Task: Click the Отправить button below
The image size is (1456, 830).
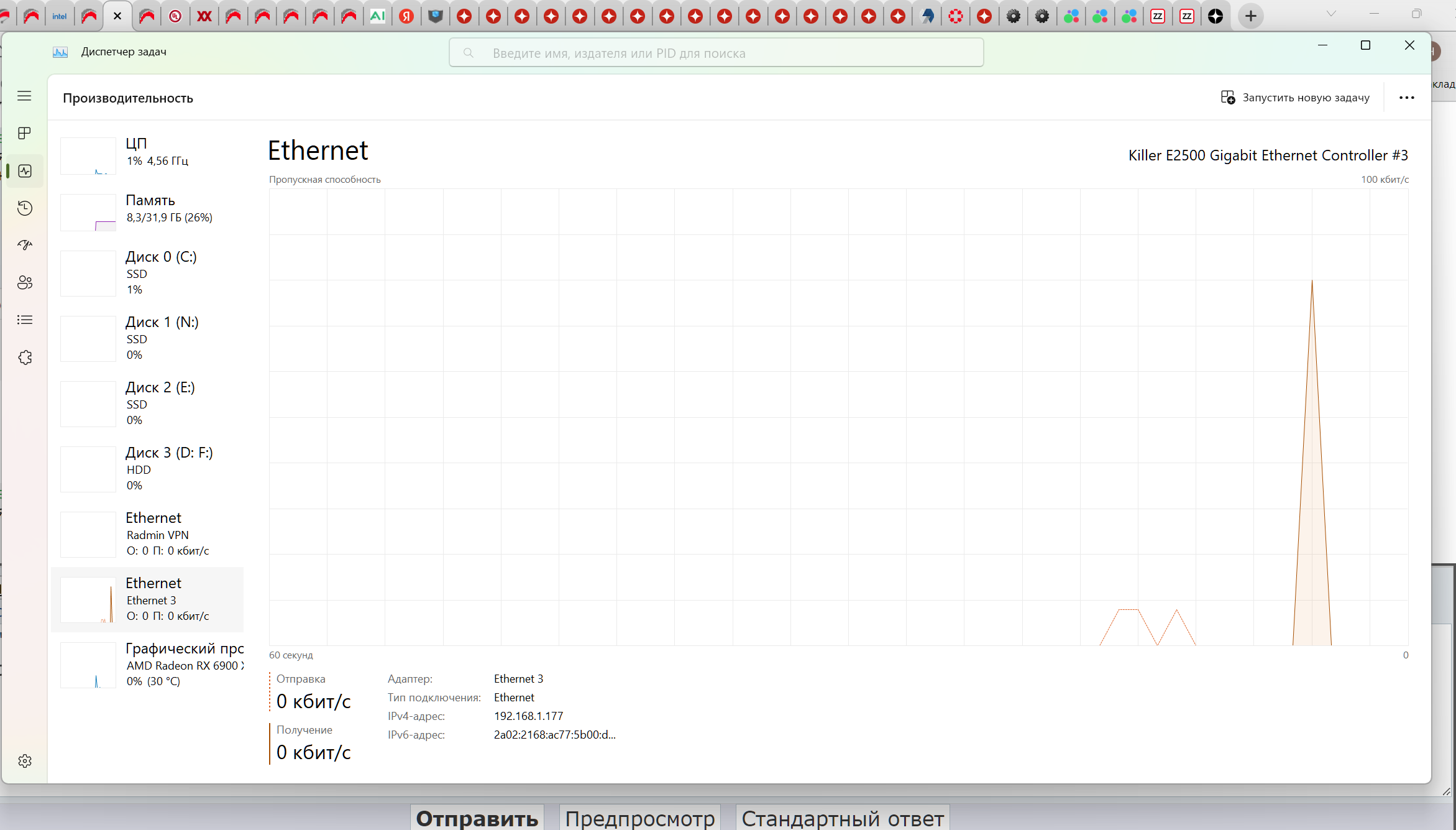Action: [477, 818]
